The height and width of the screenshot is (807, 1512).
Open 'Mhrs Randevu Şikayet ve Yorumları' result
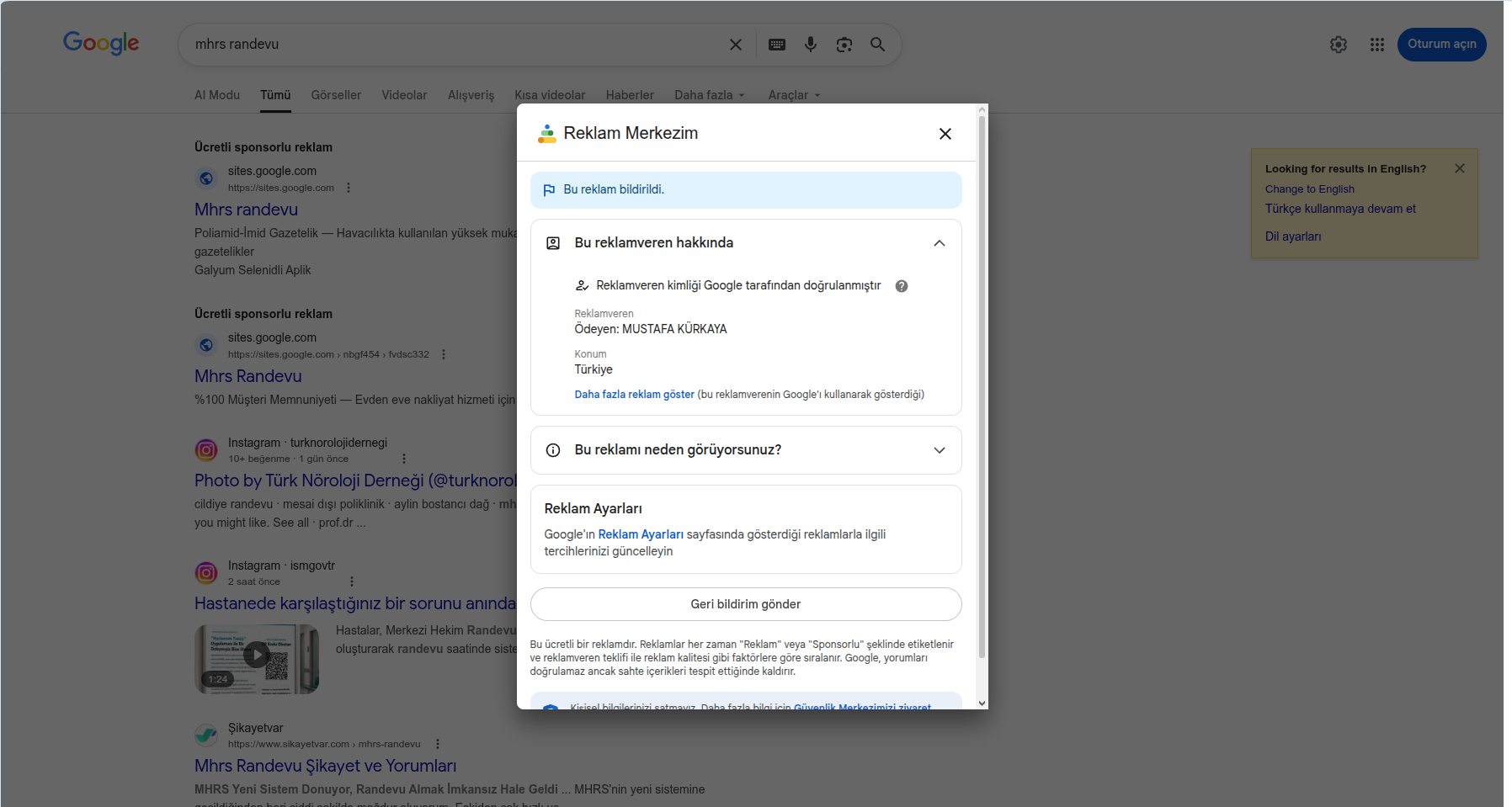325,766
